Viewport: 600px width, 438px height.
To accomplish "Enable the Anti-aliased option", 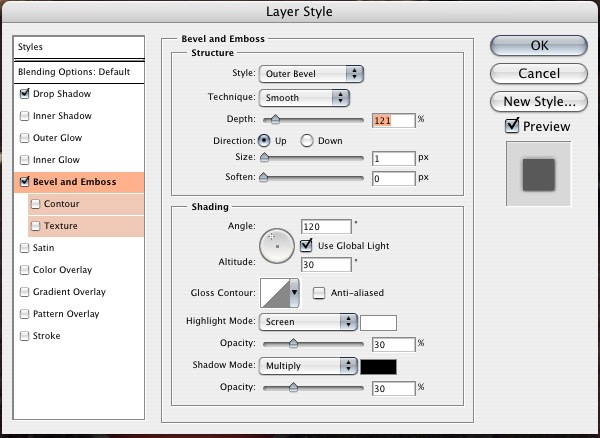I will point(319,293).
